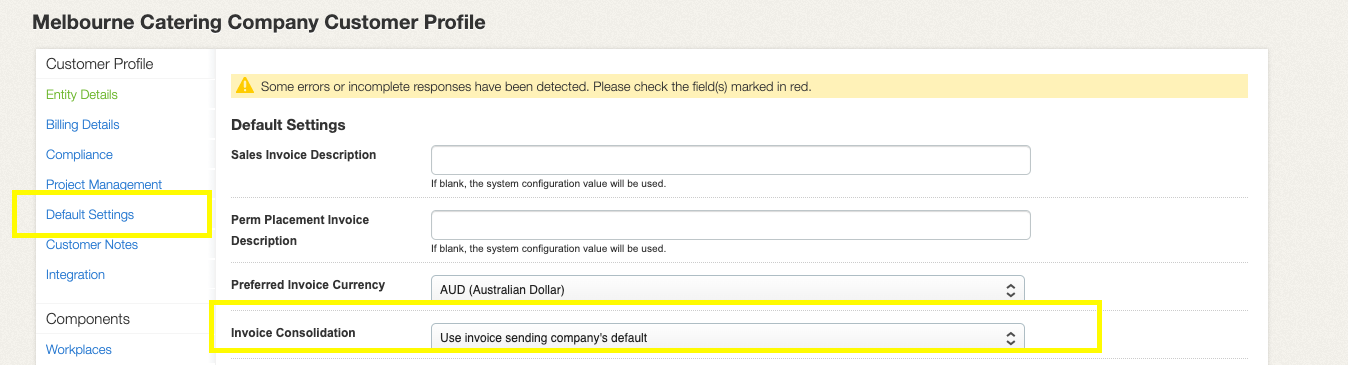The image size is (1348, 365).
Task: Expand the Invoice Consolidation dropdown
Action: 728,337
